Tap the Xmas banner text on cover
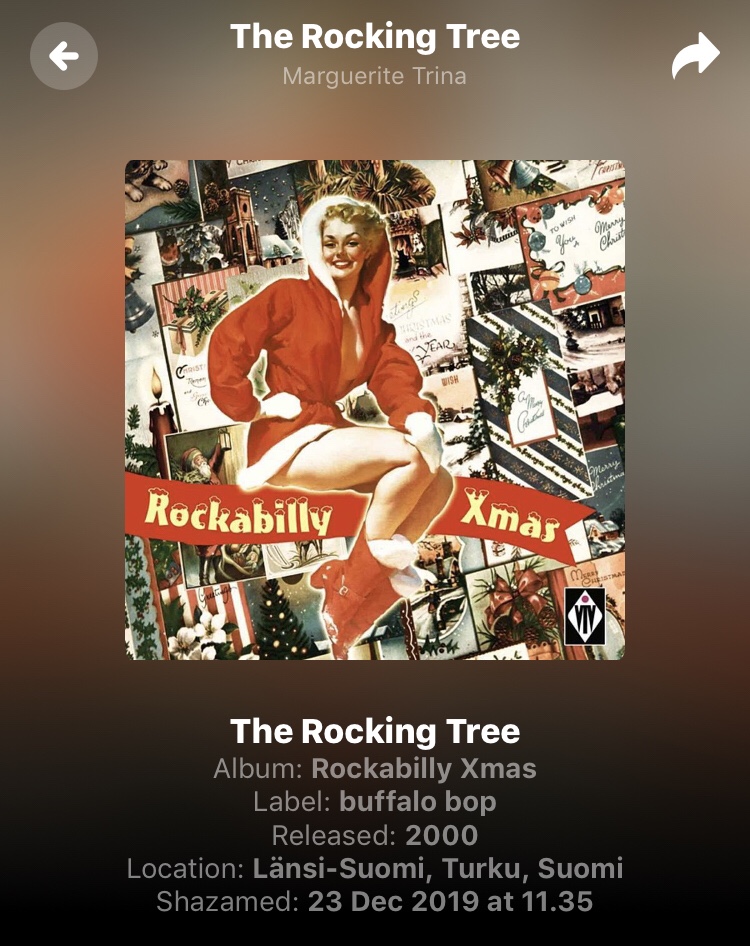750x946 pixels. [x=510, y=515]
